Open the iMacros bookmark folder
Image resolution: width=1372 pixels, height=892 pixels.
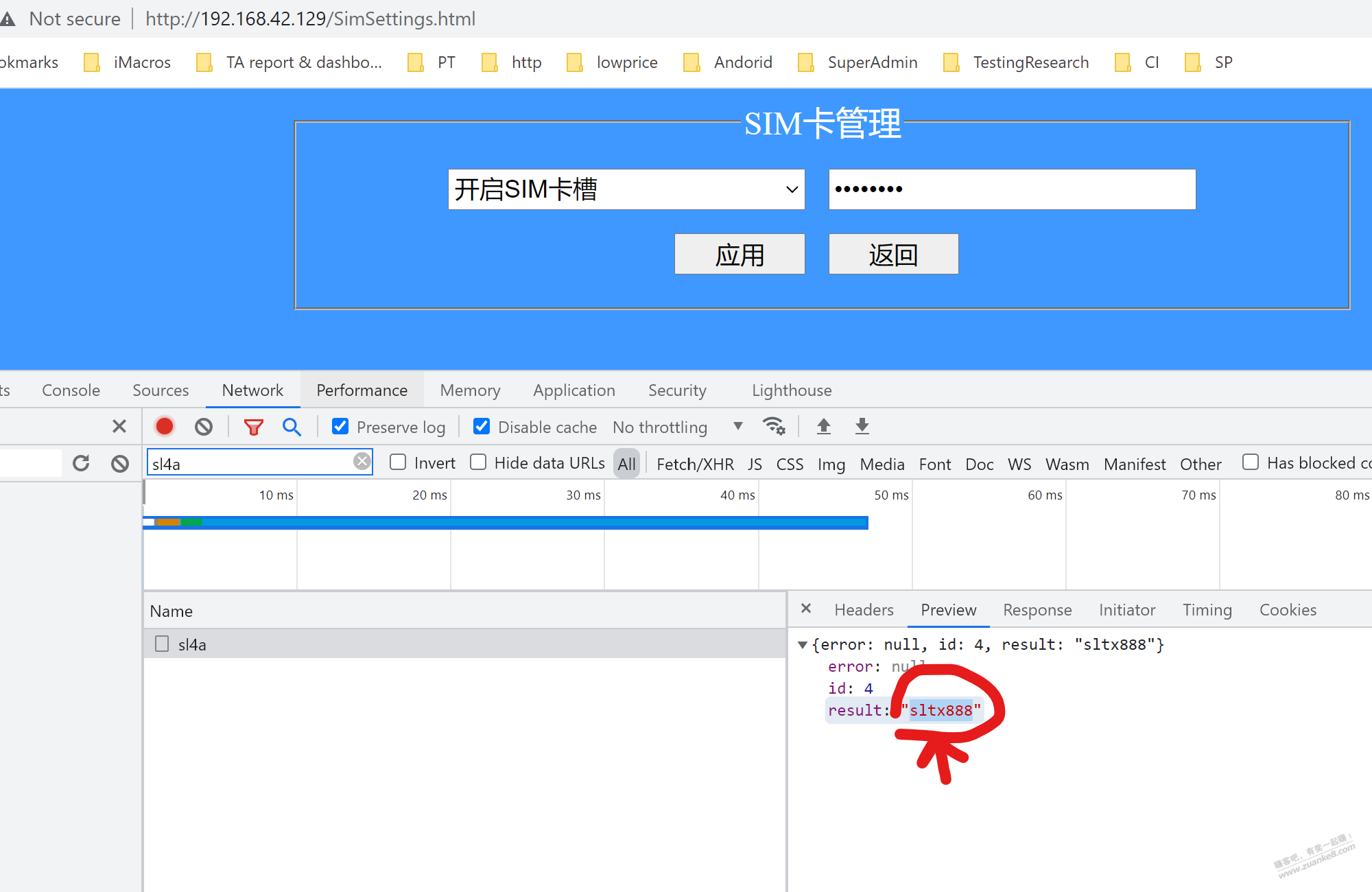pyautogui.click(x=127, y=62)
